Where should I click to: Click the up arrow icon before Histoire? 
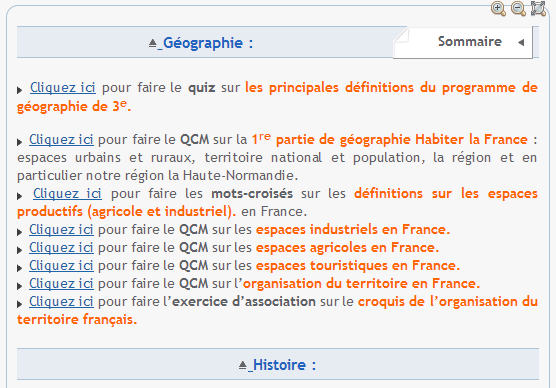click(243, 365)
